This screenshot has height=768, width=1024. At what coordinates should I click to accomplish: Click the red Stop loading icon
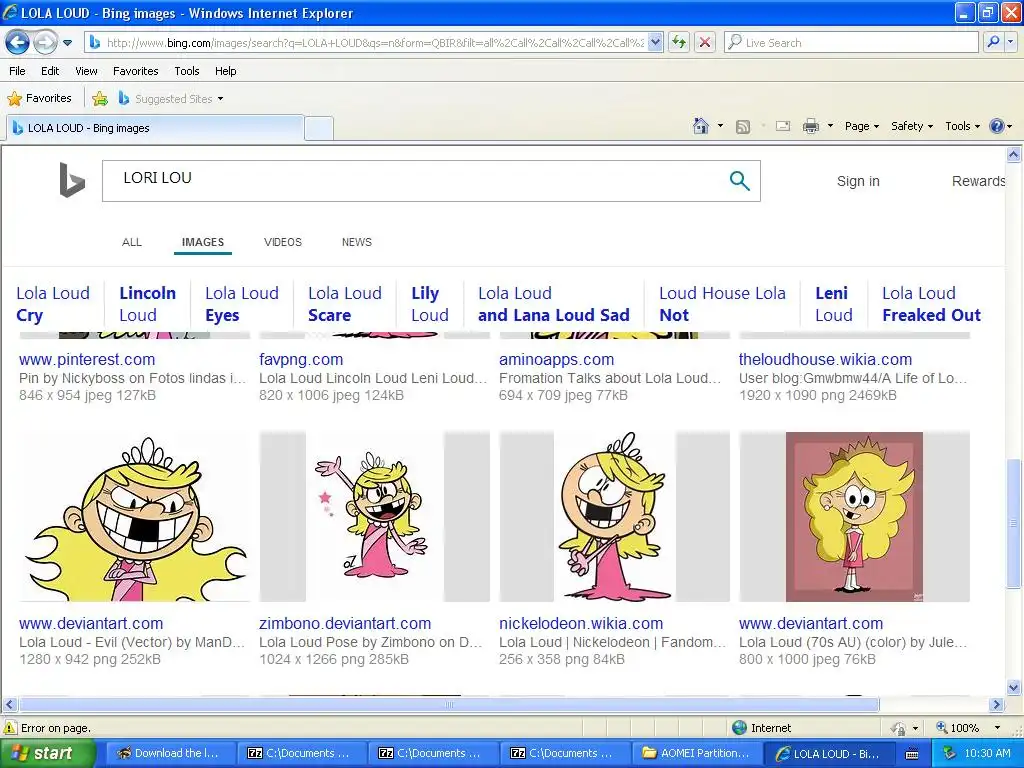(x=705, y=43)
